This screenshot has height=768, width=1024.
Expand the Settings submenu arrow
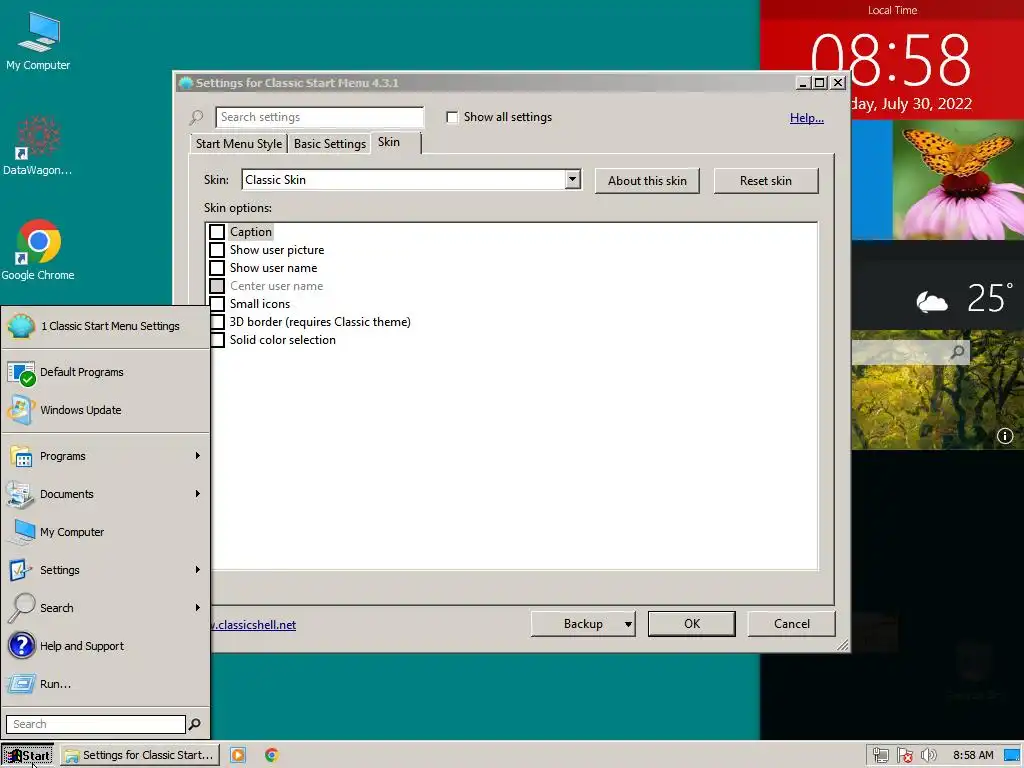coord(197,569)
